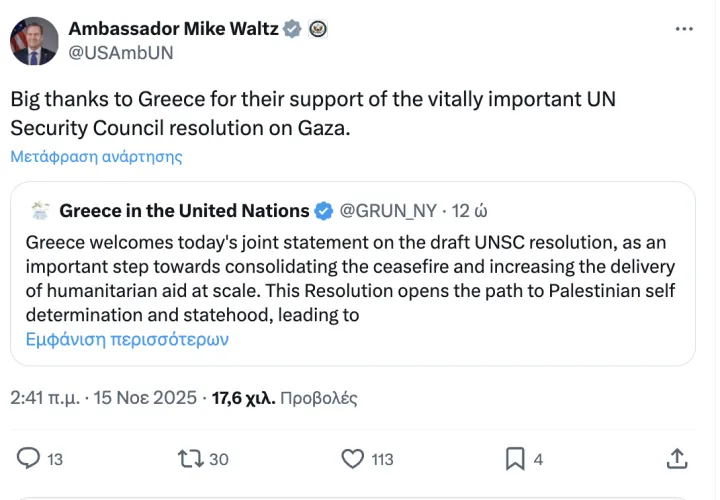
Task: Click the government seal badge icon
Action: tap(317, 29)
